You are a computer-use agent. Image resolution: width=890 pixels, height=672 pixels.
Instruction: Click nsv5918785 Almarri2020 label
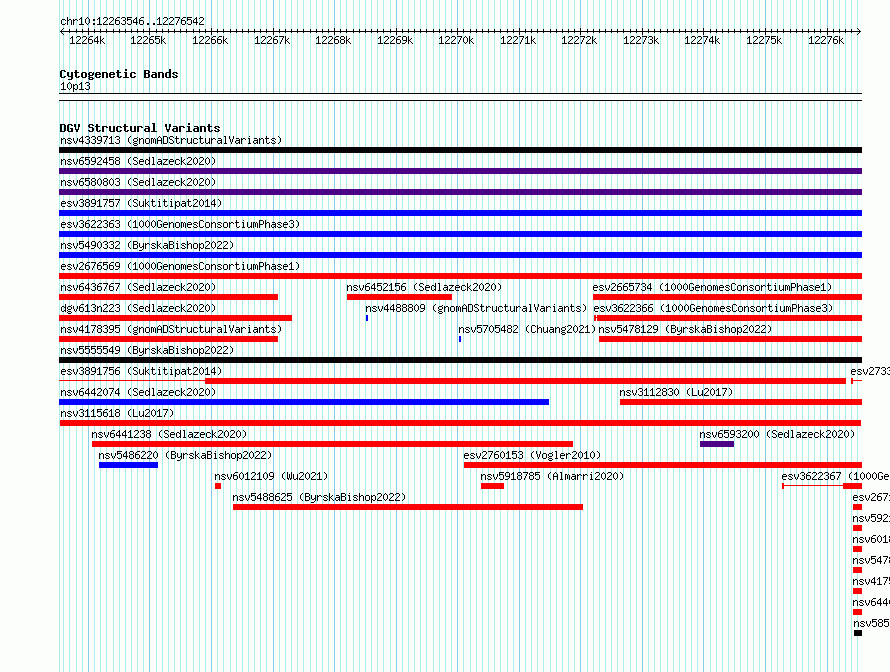point(552,476)
